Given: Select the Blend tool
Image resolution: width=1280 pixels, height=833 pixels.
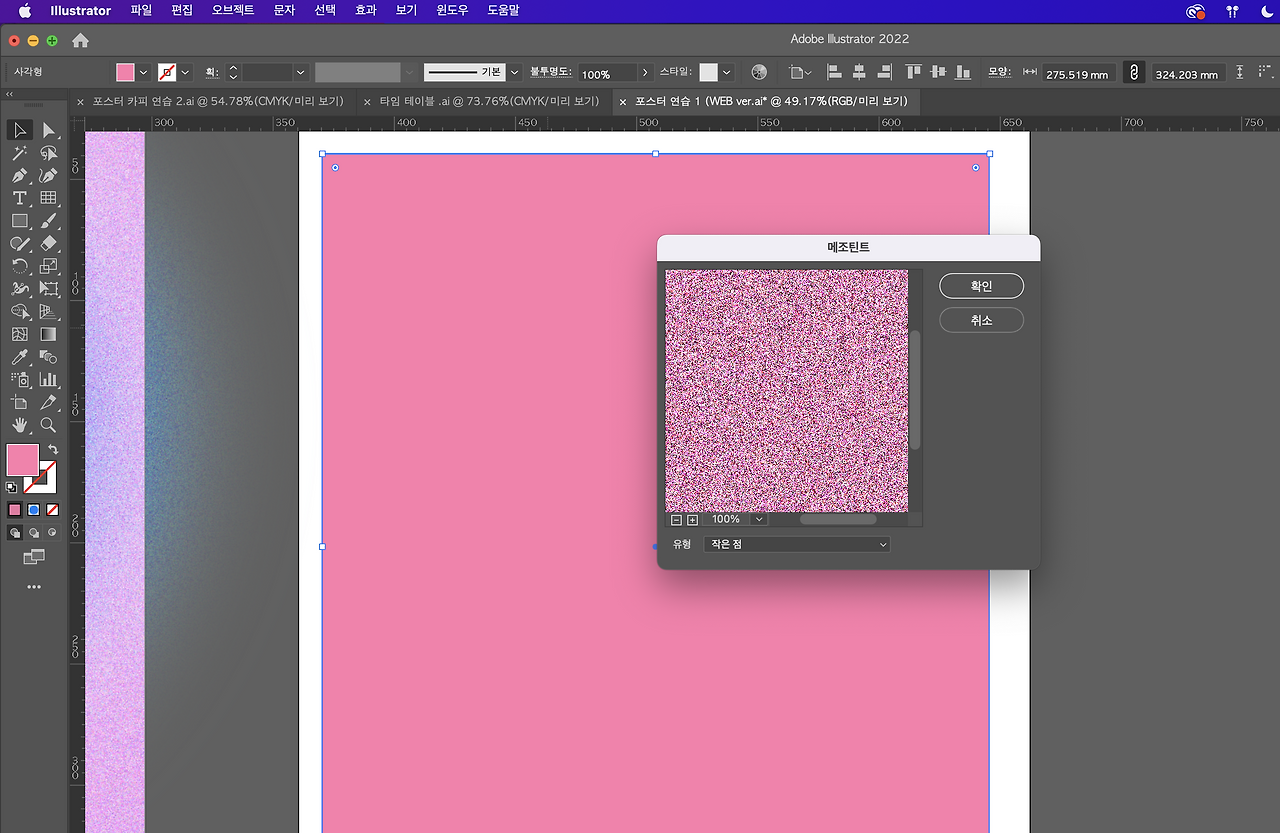Looking at the screenshot, I should pos(48,357).
